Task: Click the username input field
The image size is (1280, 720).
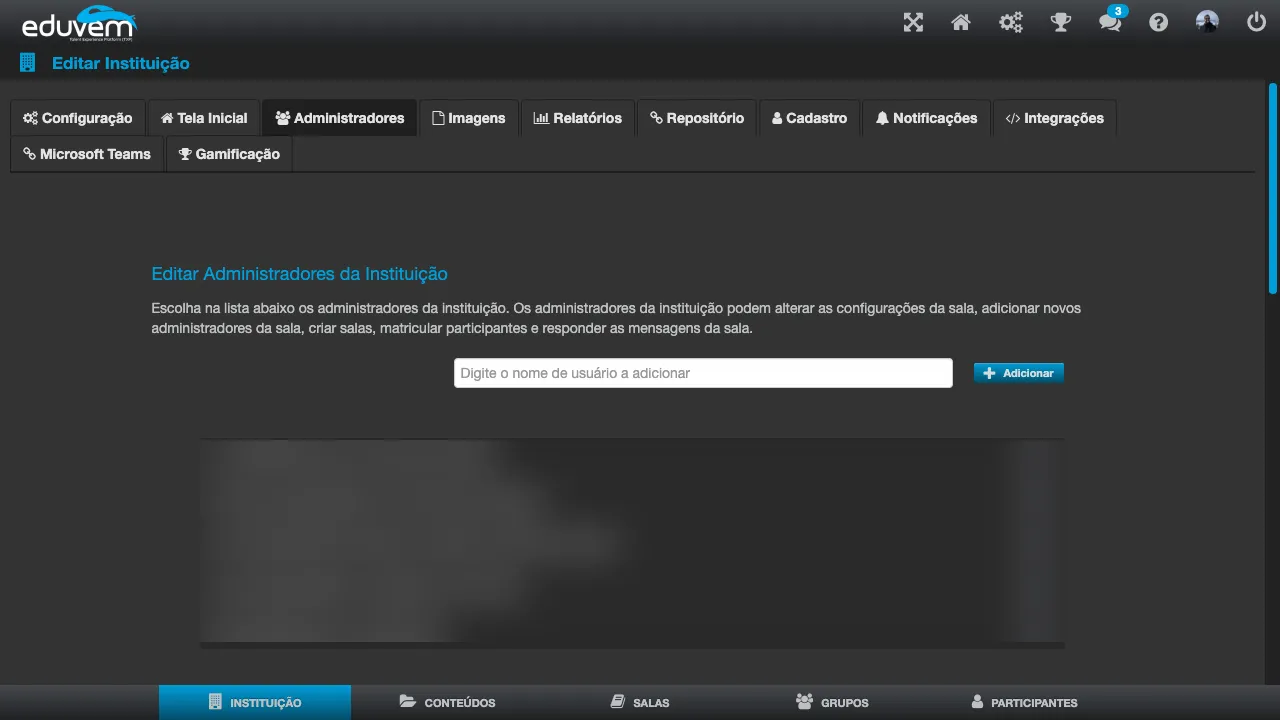Action: [x=703, y=373]
